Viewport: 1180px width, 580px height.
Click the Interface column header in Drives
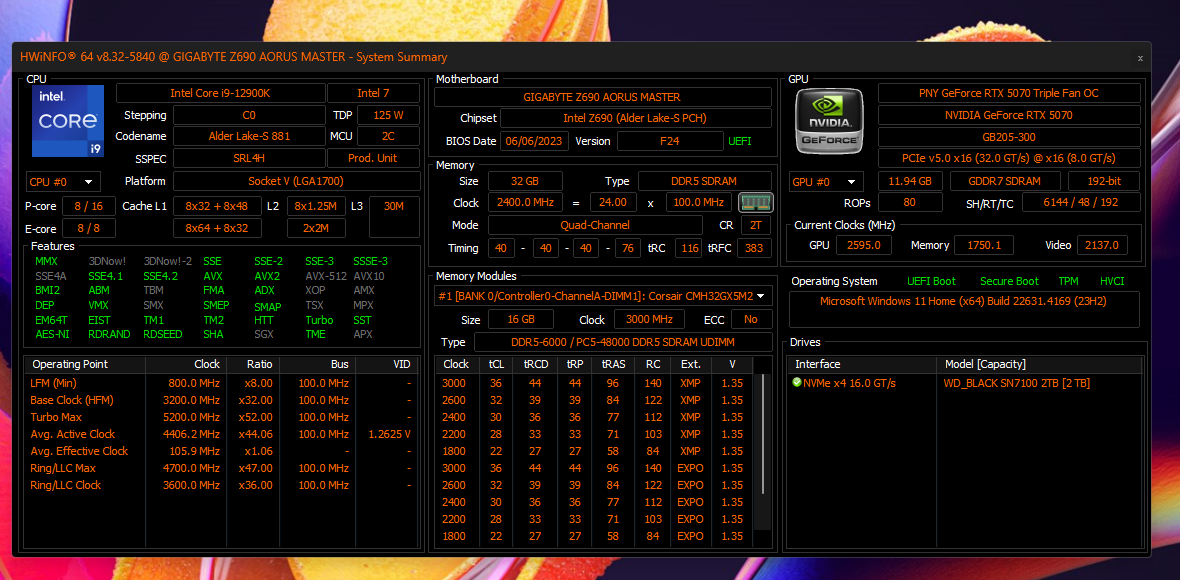point(862,364)
